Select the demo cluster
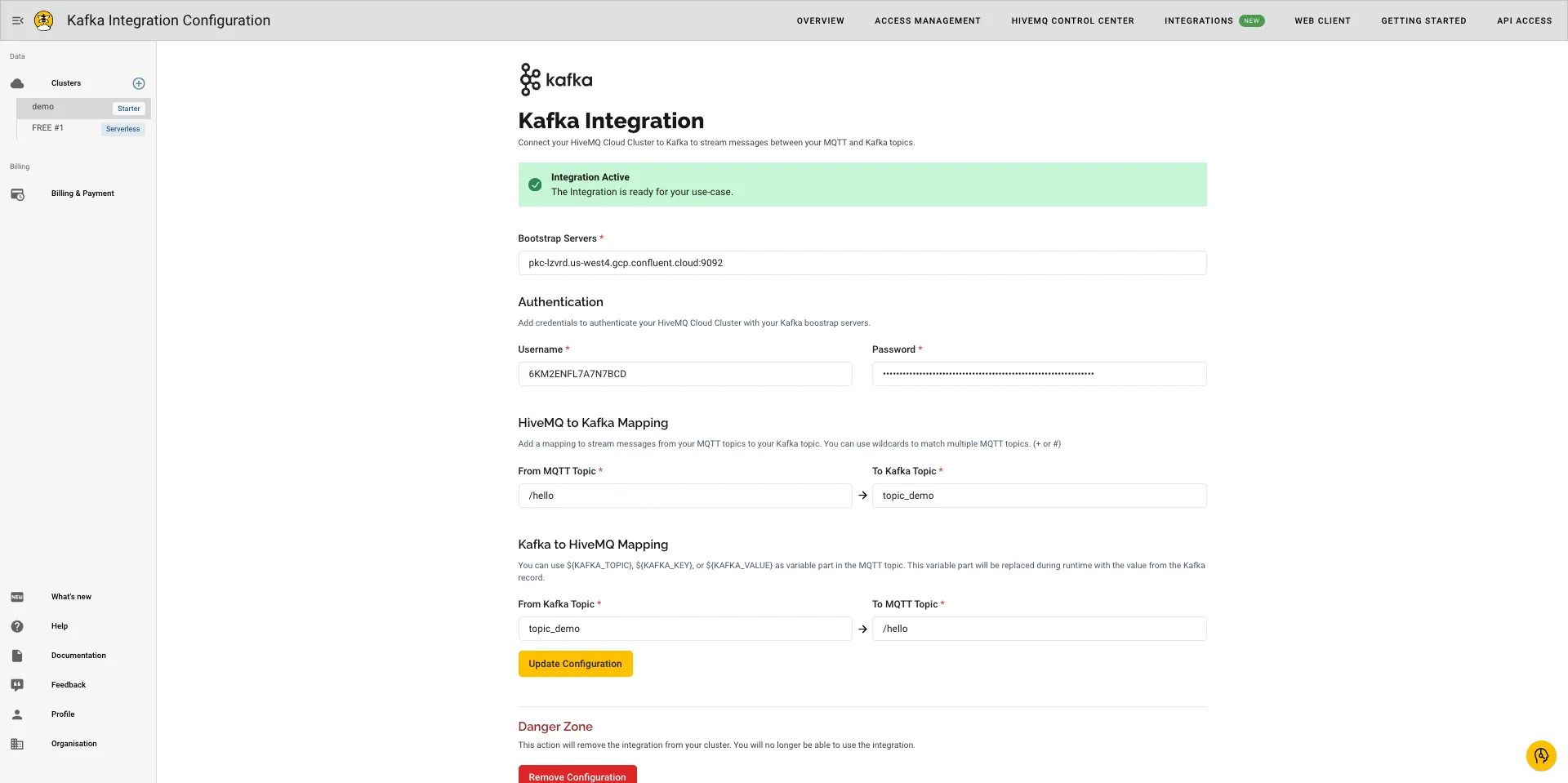Image resolution: width=1568 pixels, height=783 pixels. pyautogui.click(x=83, y=108)
